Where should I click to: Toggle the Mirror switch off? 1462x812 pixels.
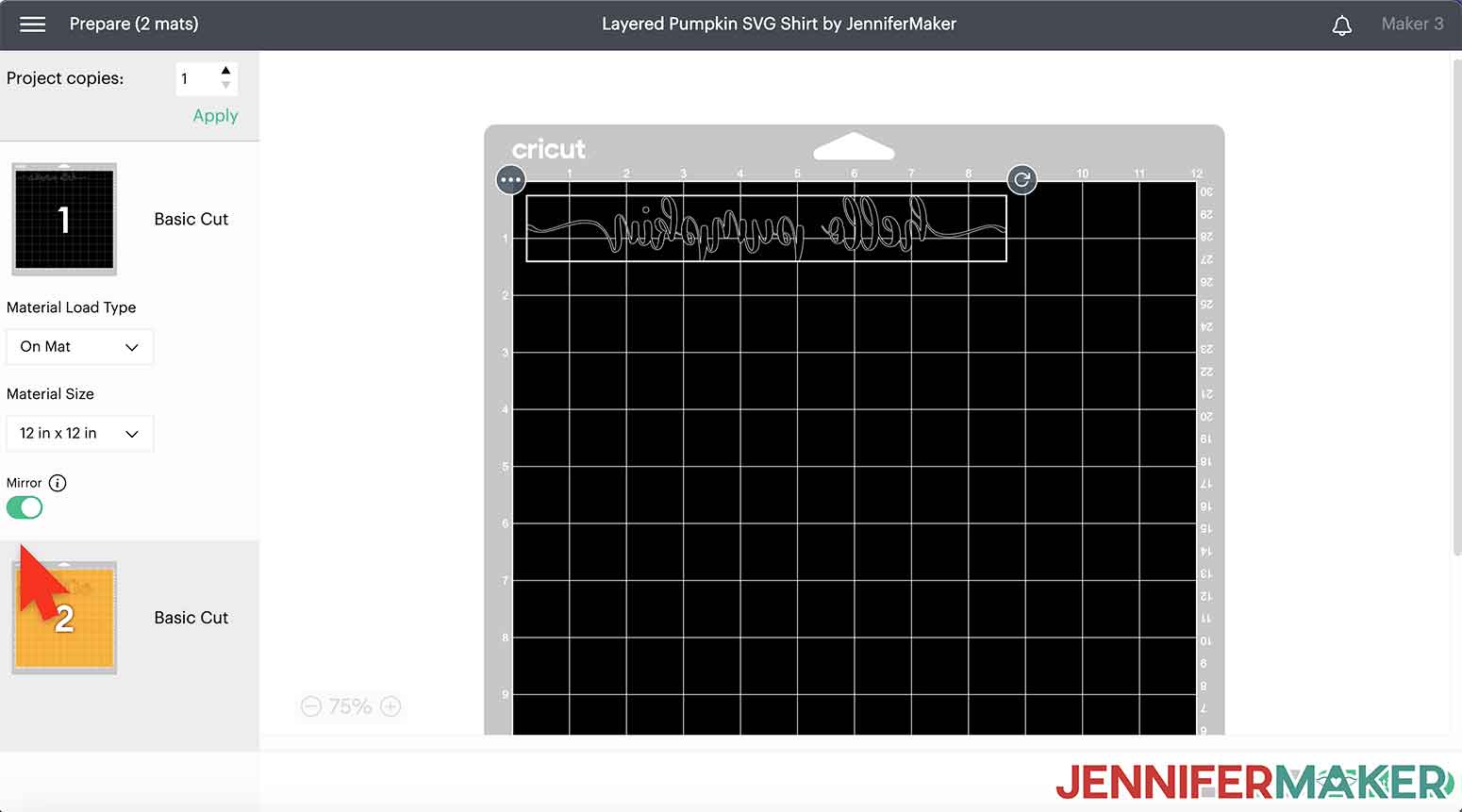25,507
